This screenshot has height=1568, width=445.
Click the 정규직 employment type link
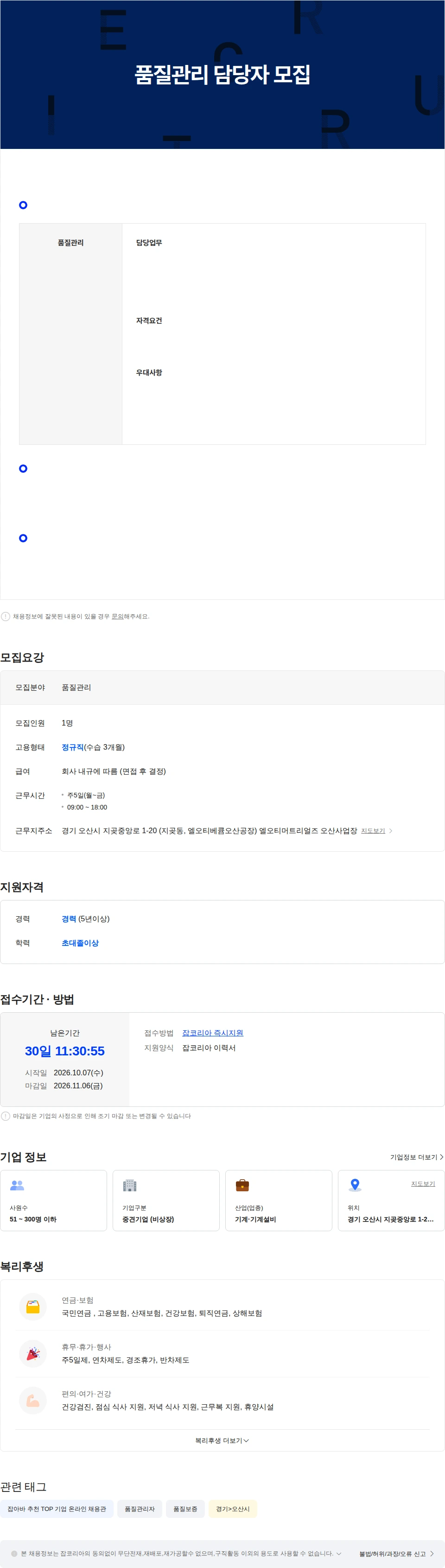click(x=72, y=747)
